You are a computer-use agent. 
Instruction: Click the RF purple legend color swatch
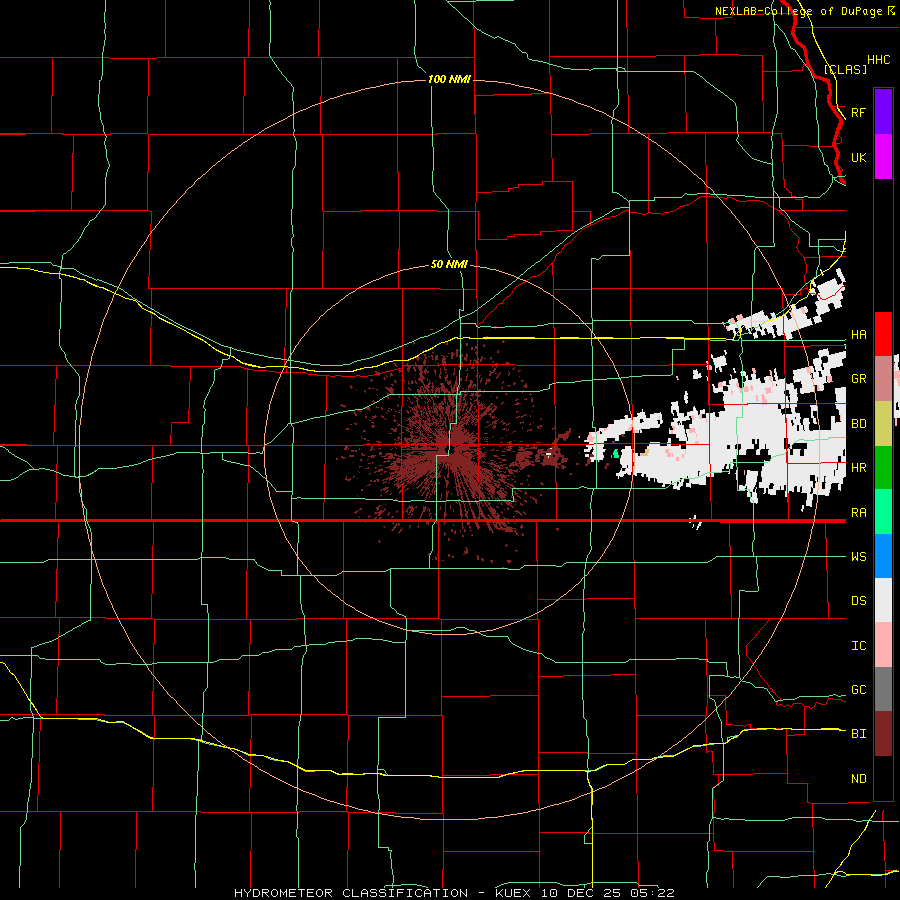(x=883, y=112)
